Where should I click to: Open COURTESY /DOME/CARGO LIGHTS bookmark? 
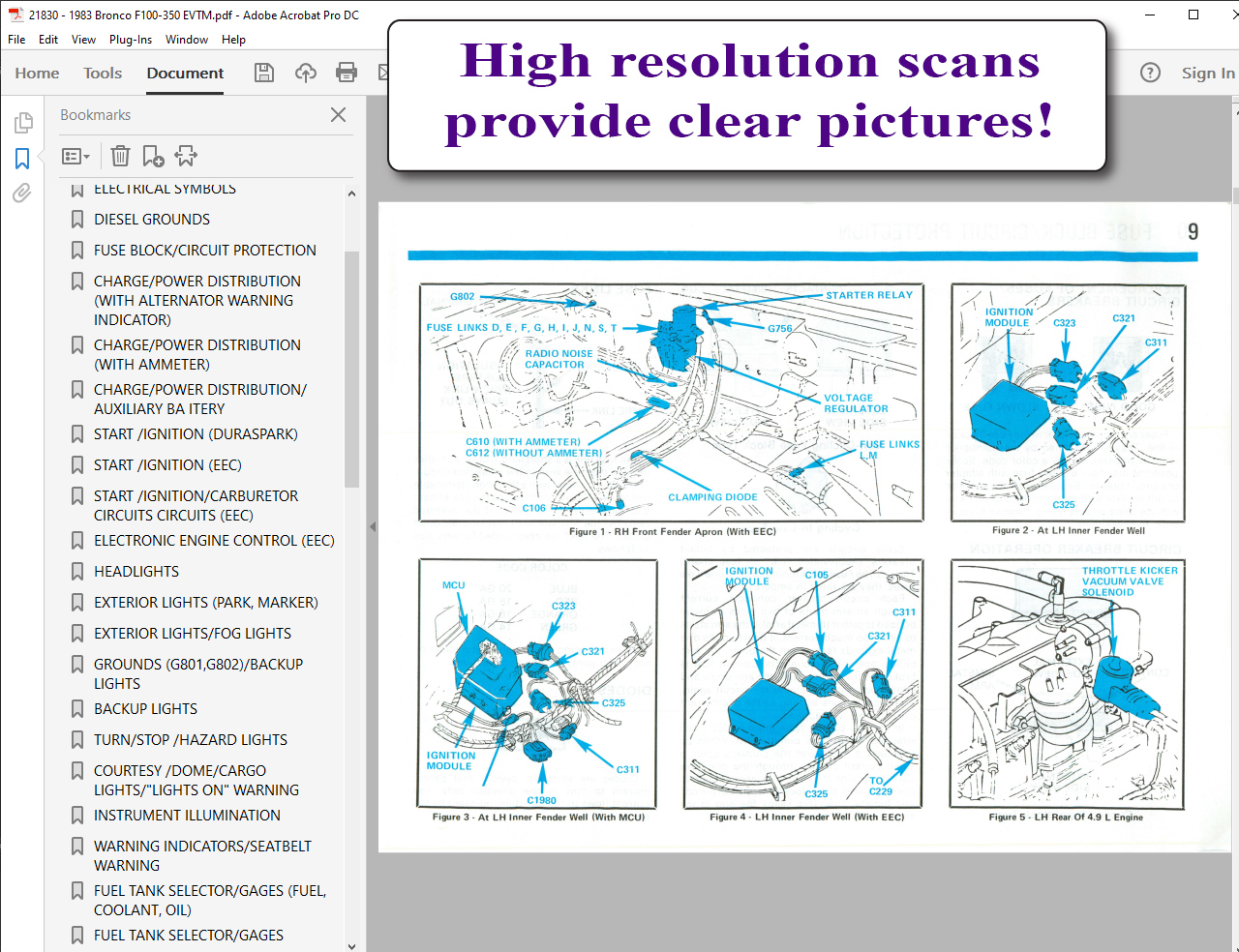(x=196, y=781)
